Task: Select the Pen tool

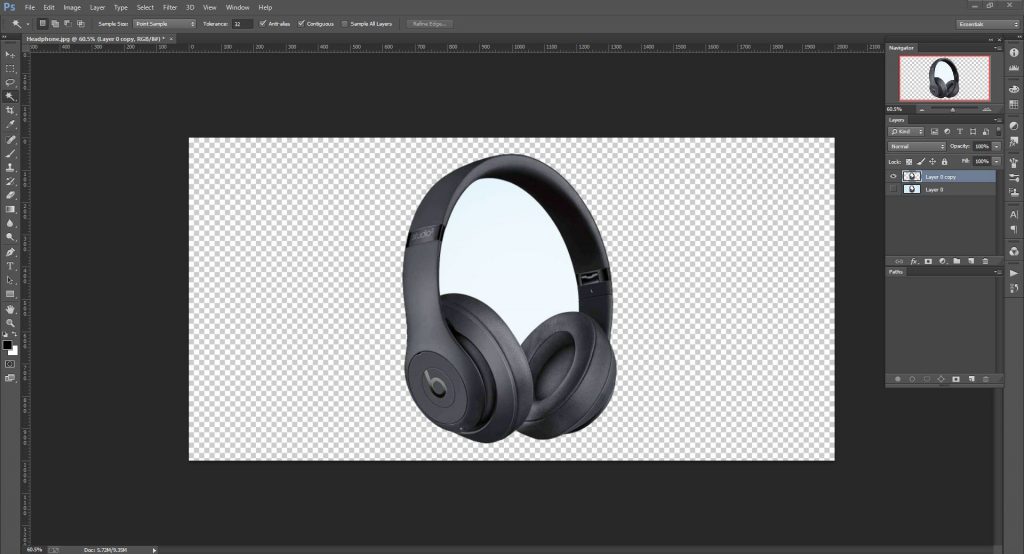Action: click(x=10, y=252)
